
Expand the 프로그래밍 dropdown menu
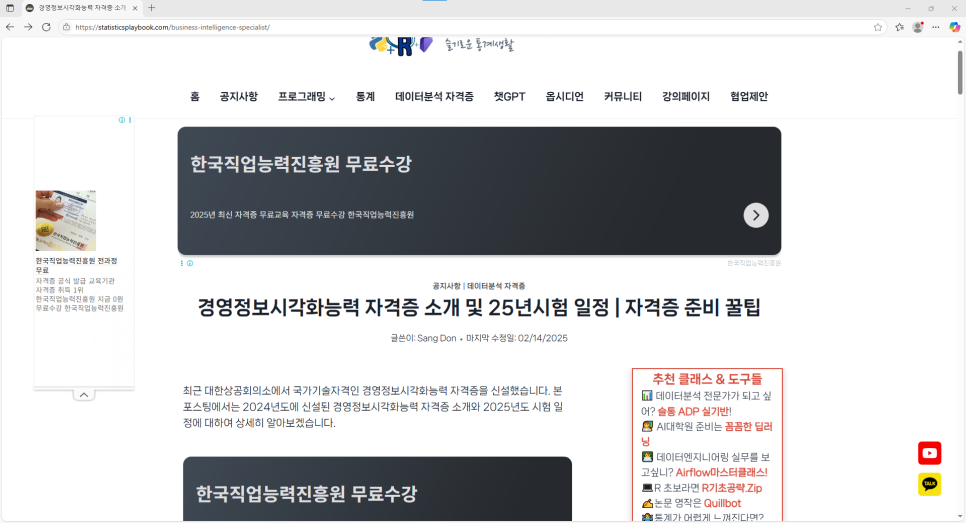(x=306, y=97)
